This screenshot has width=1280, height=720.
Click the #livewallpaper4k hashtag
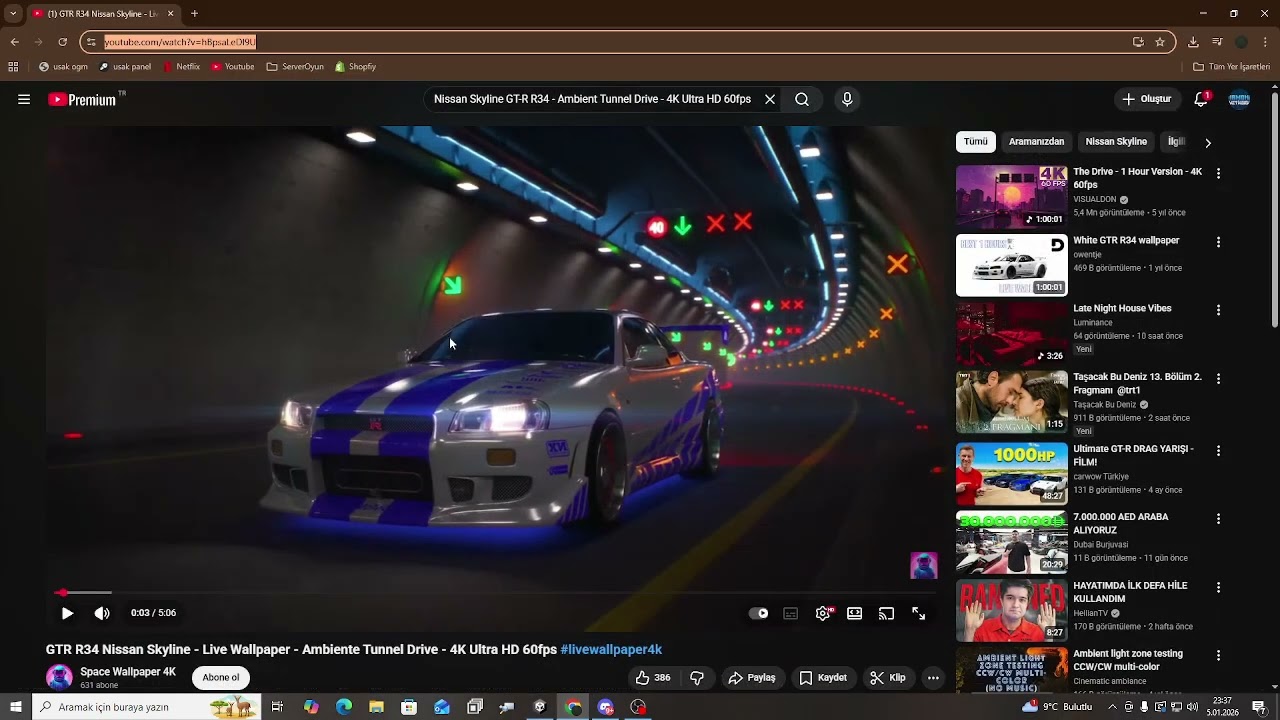(611, 649)
